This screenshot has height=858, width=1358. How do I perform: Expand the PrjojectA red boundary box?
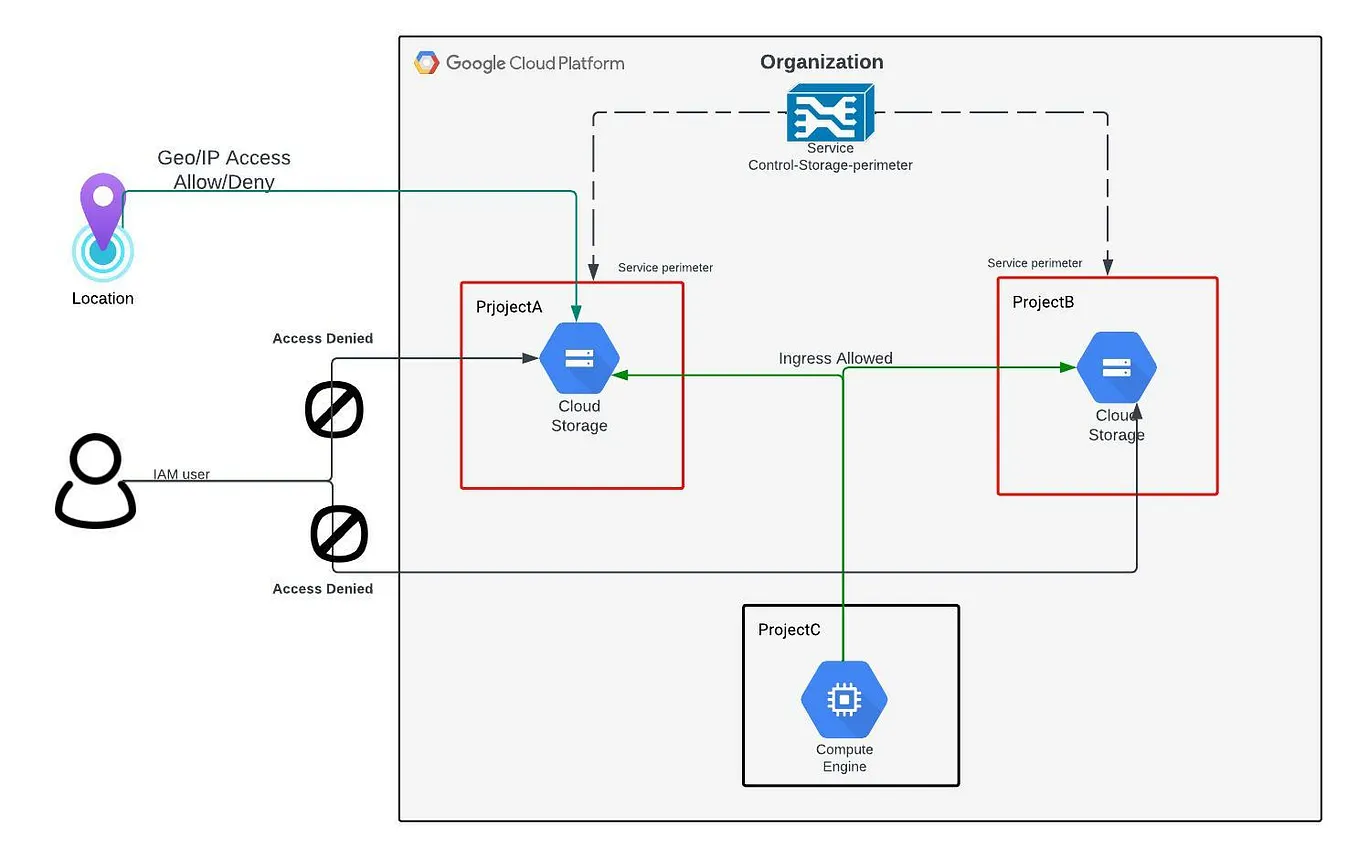pos(571,385)
